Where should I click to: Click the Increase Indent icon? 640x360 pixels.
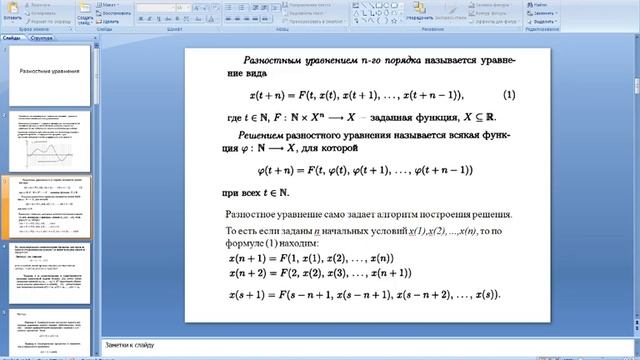[x=264, y=8]
